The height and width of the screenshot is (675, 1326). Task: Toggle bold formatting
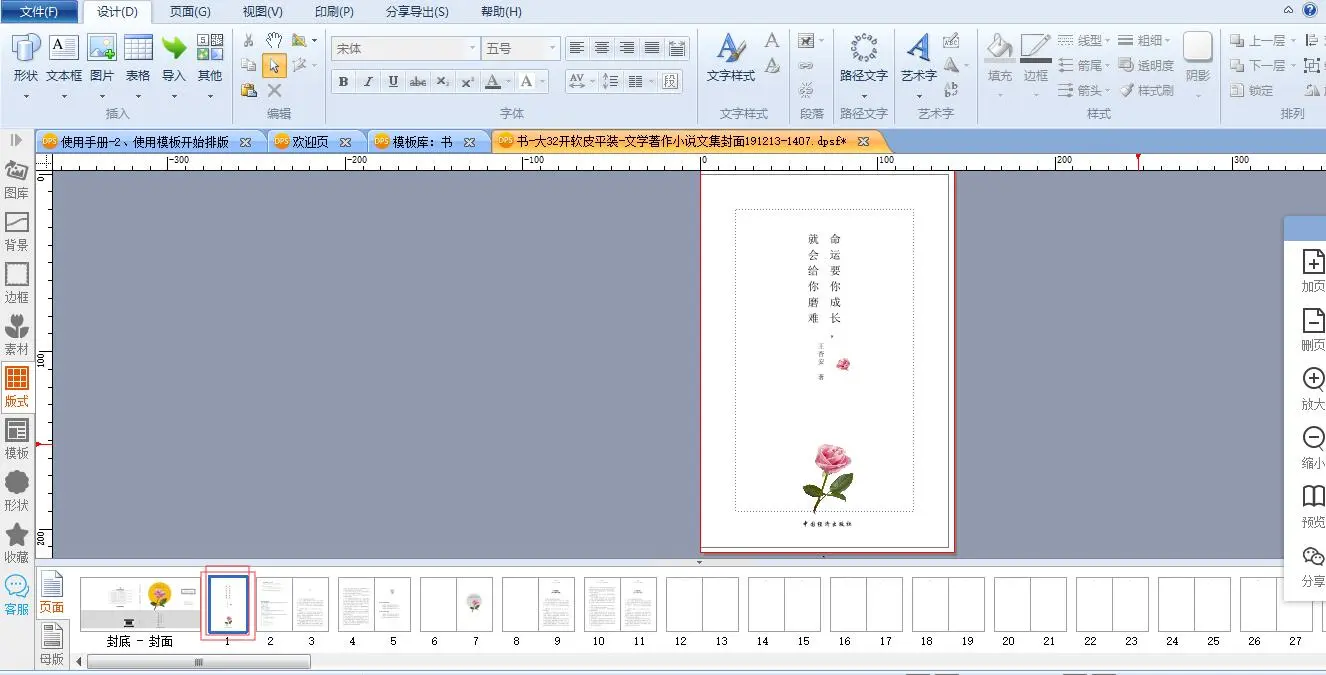click(x=343, y=82)
